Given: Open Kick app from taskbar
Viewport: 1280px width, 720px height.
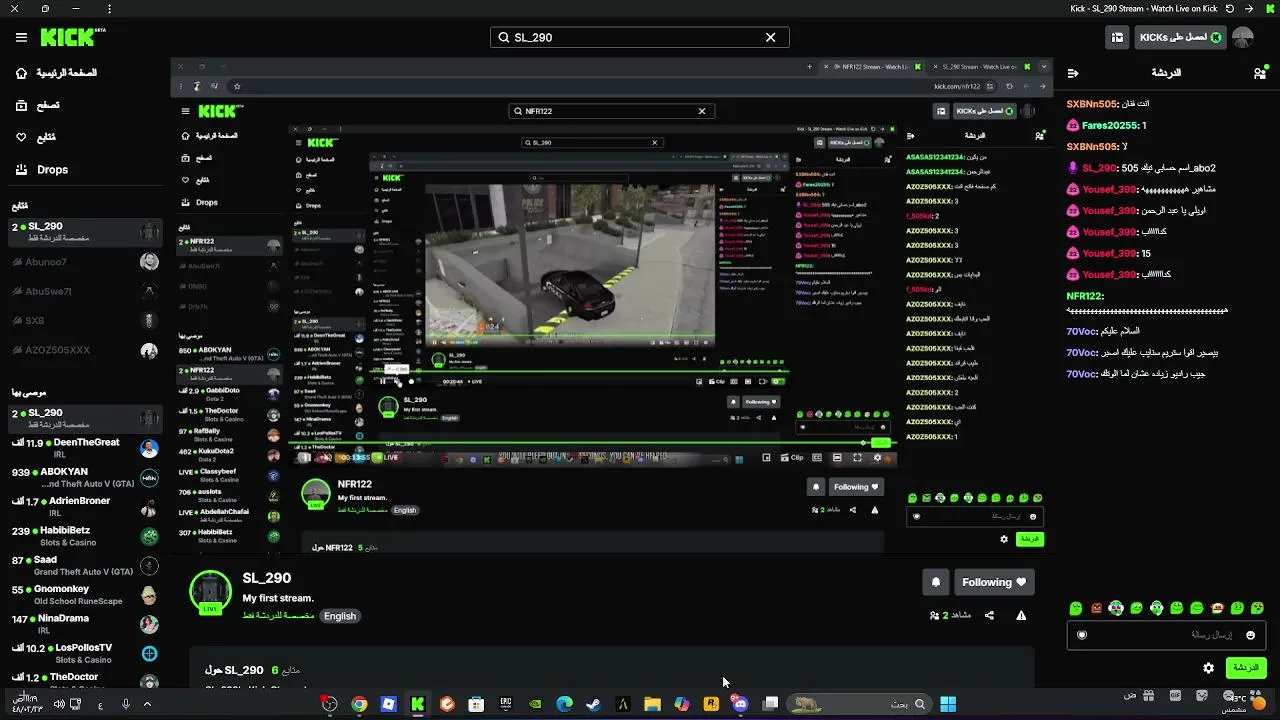Looking at the screenshot, I should pyautogui.click(x=418, y=704).
